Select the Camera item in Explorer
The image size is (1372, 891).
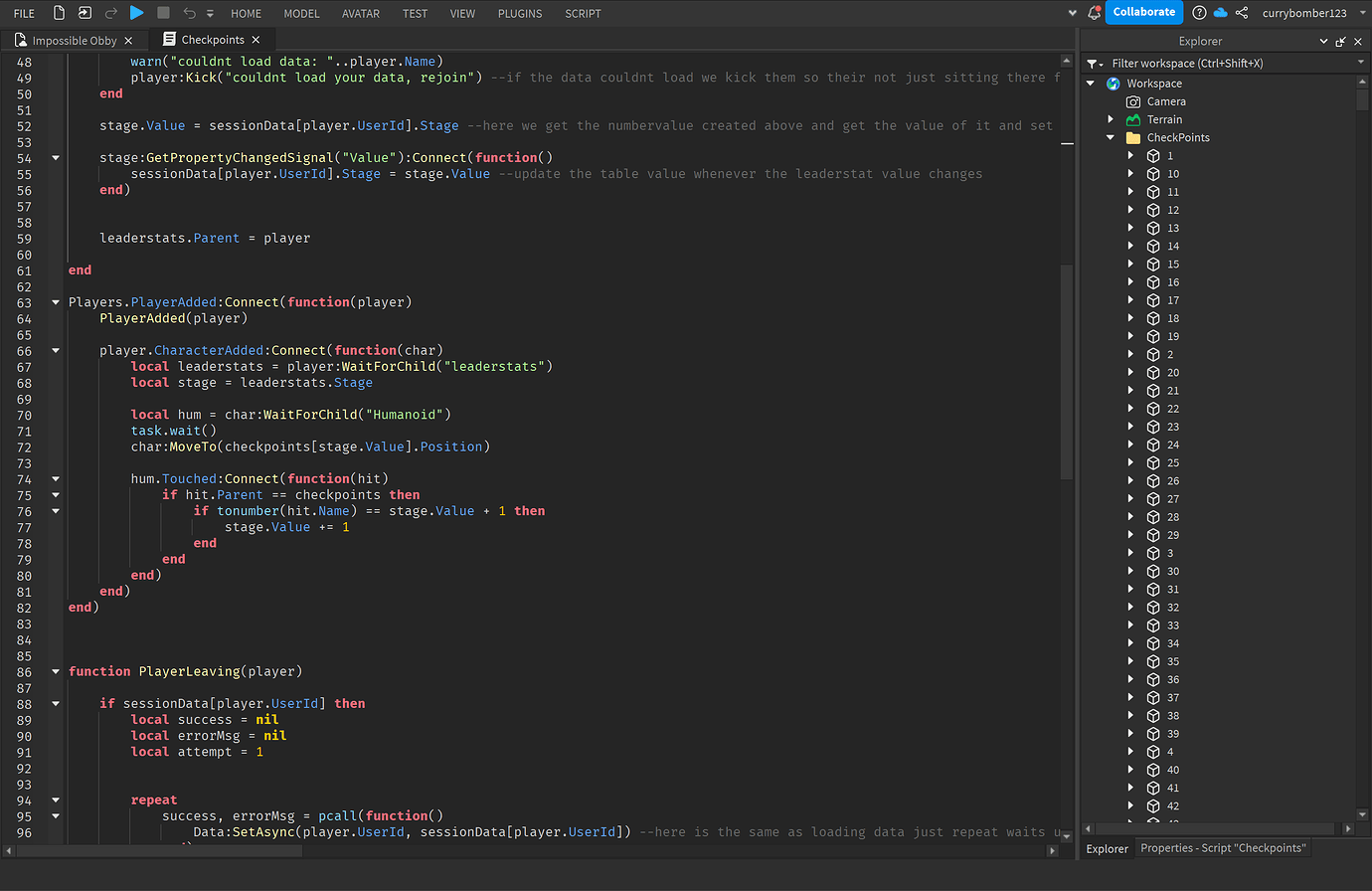[1165, 101]
